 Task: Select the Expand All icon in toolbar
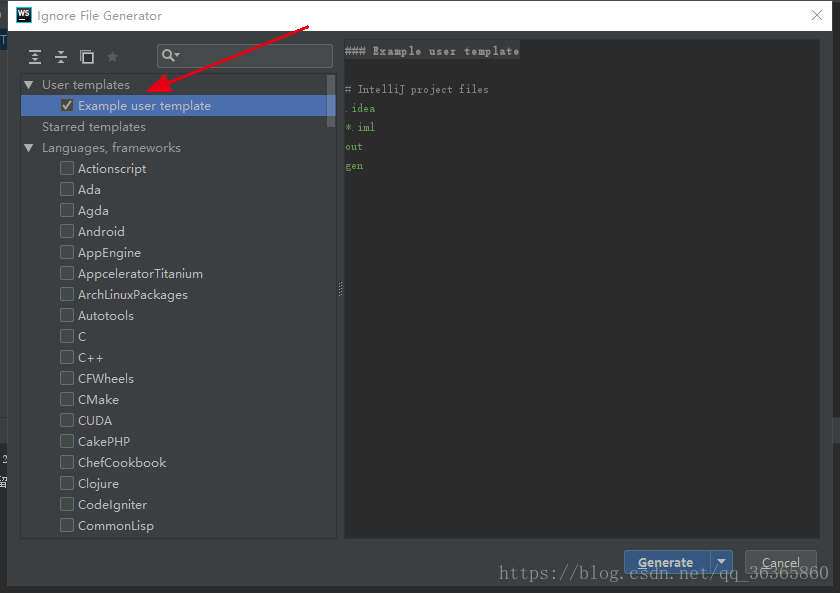tap(35, 57)
